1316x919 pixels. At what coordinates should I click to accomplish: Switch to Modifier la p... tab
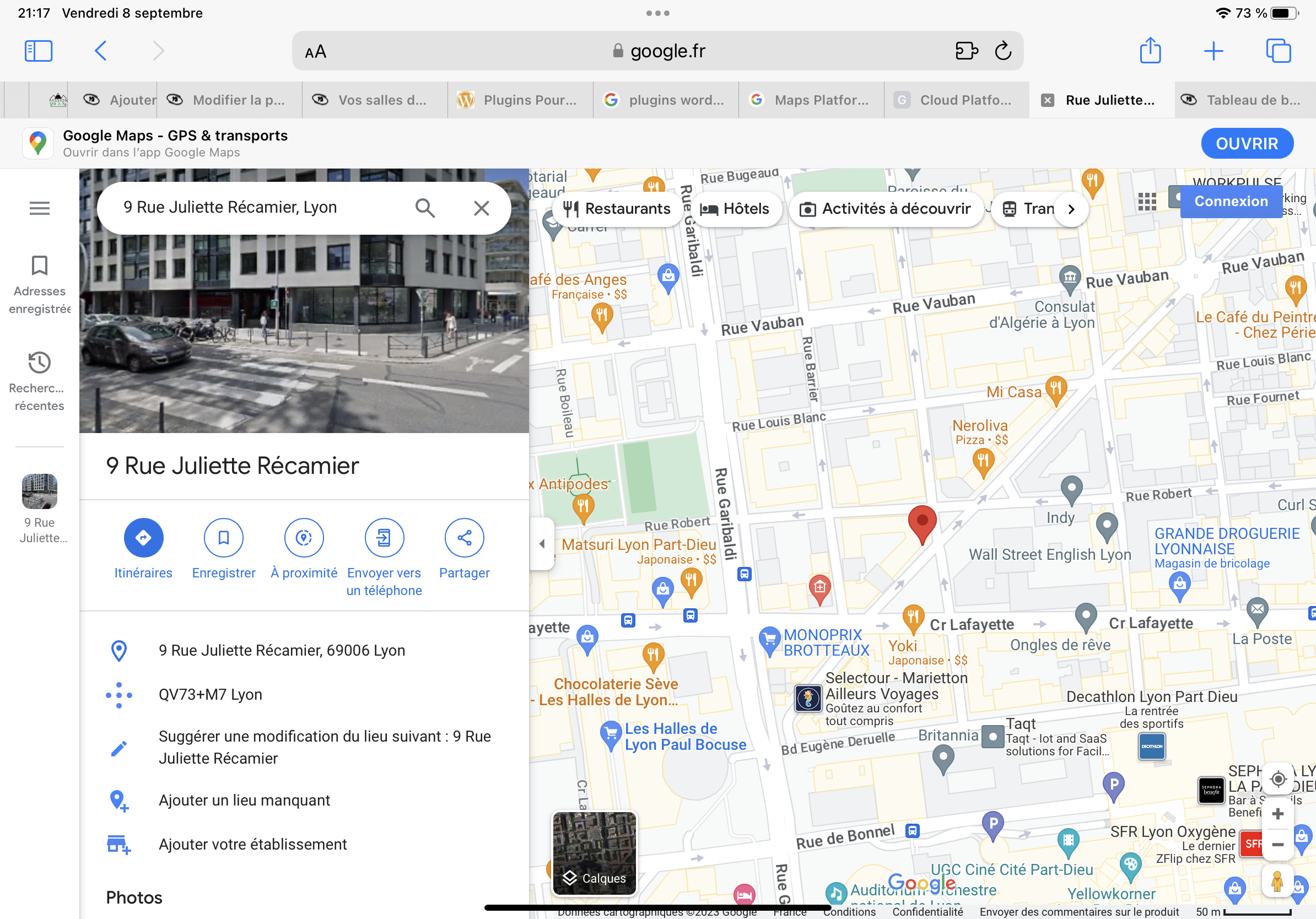(x=229, y=100)
